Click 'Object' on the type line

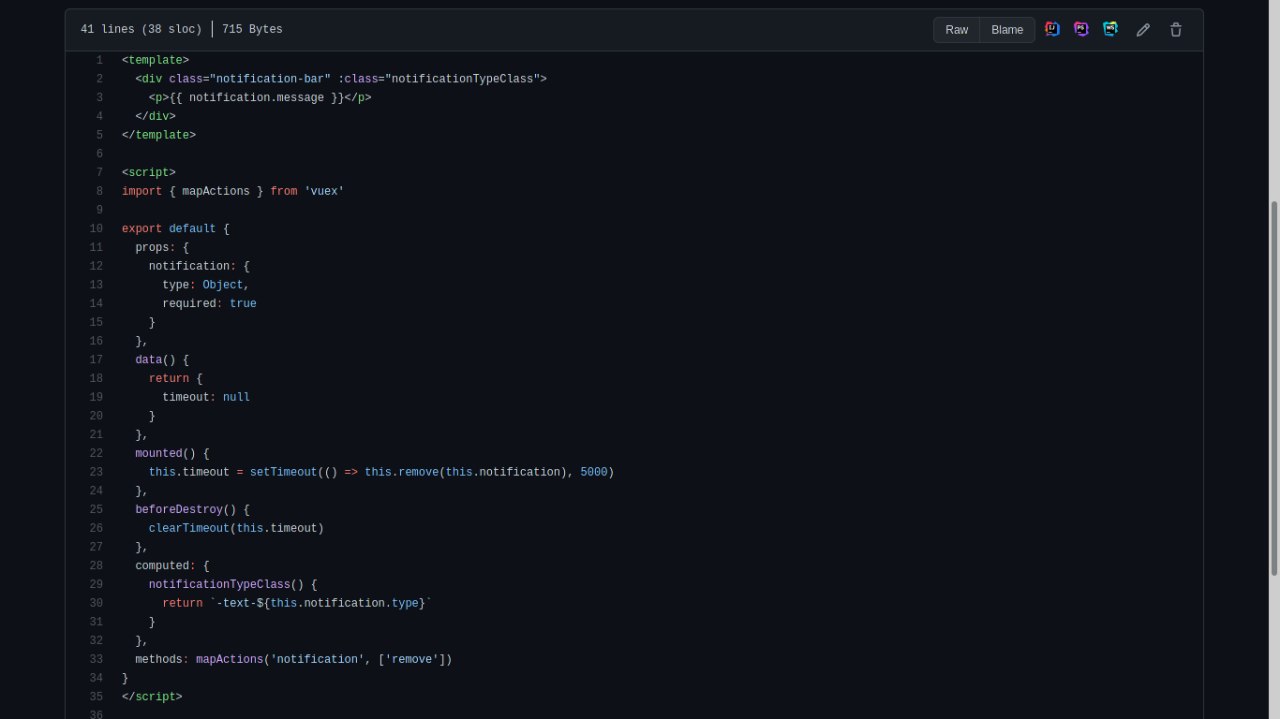223,285
